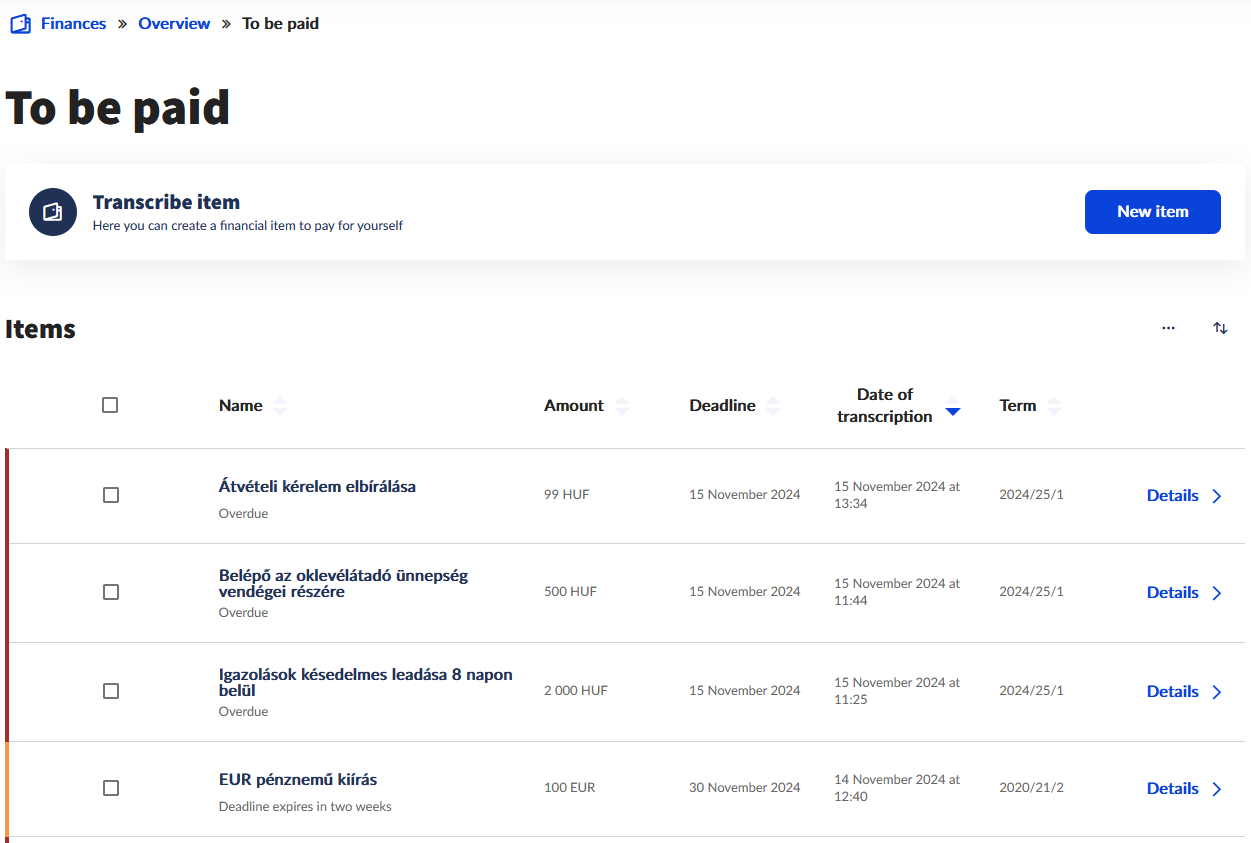Click the up-down arrows sort icon

pos(1220,328)
